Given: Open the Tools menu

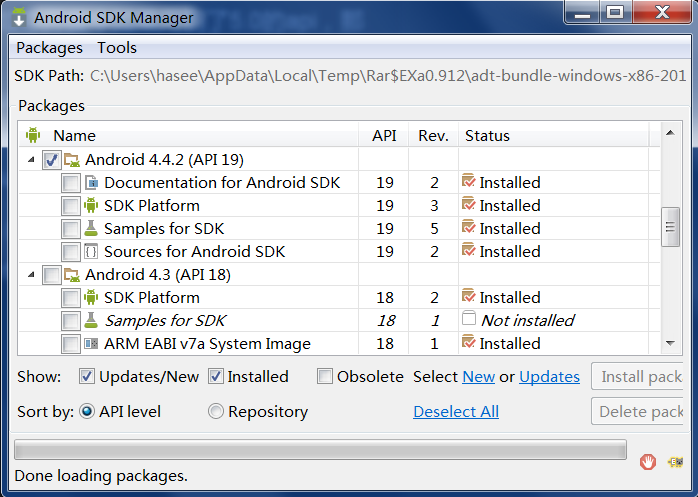Looking at the screenshot, I should tap(117, 48).
